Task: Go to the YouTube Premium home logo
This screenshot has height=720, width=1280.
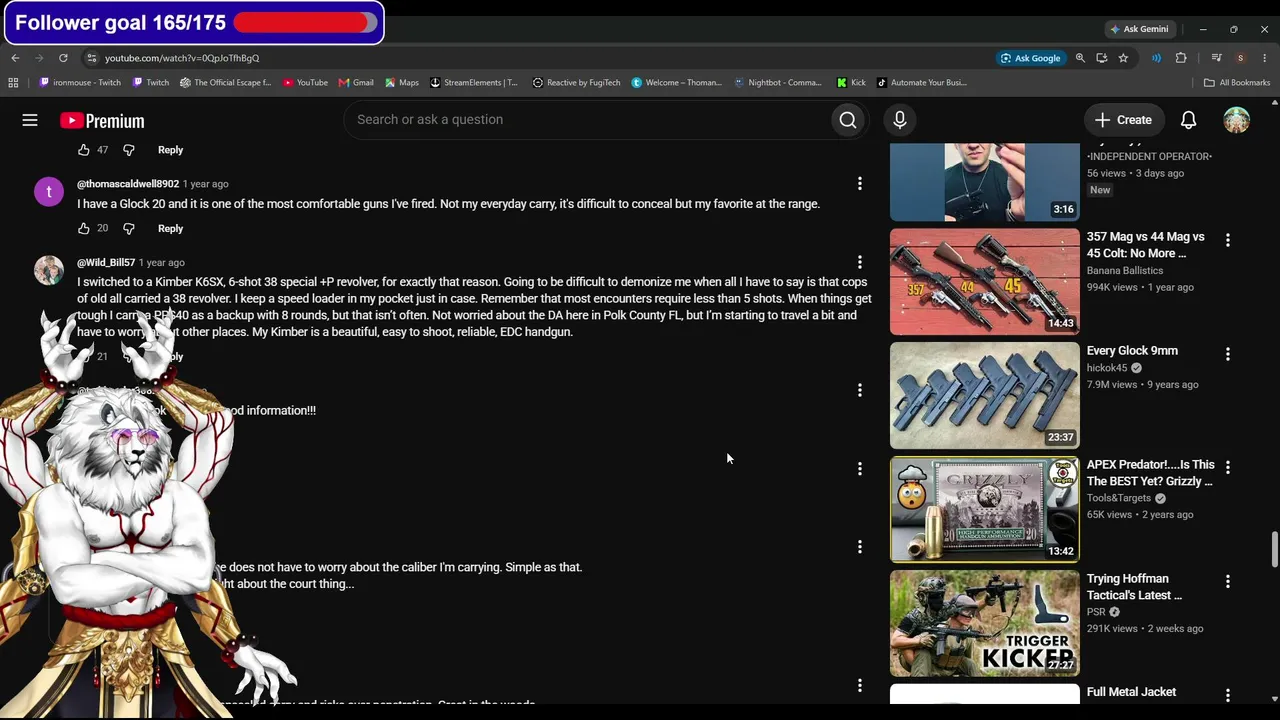Action: pos(102,121)
